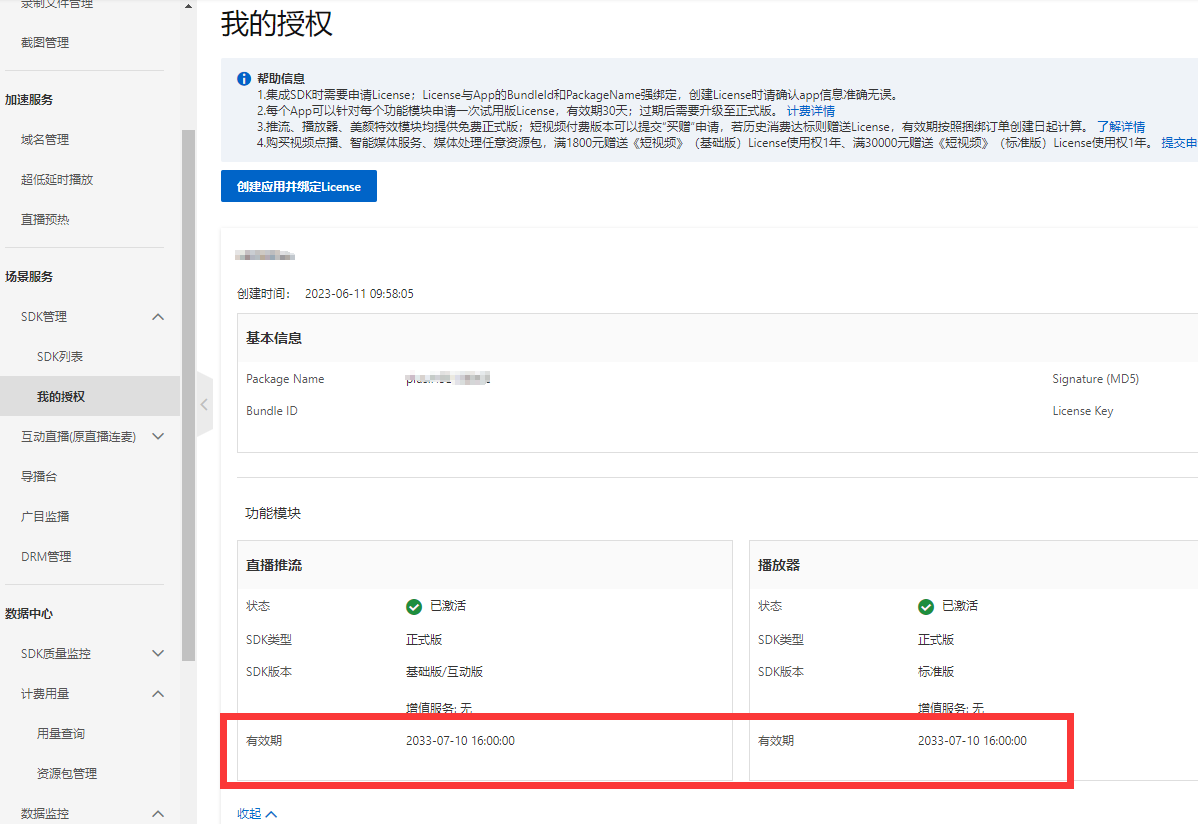Image resolution: width=1198 pixels, height=824 pixels.
Task: Click the 收起 collapse link
Action: tap(257, 814)
